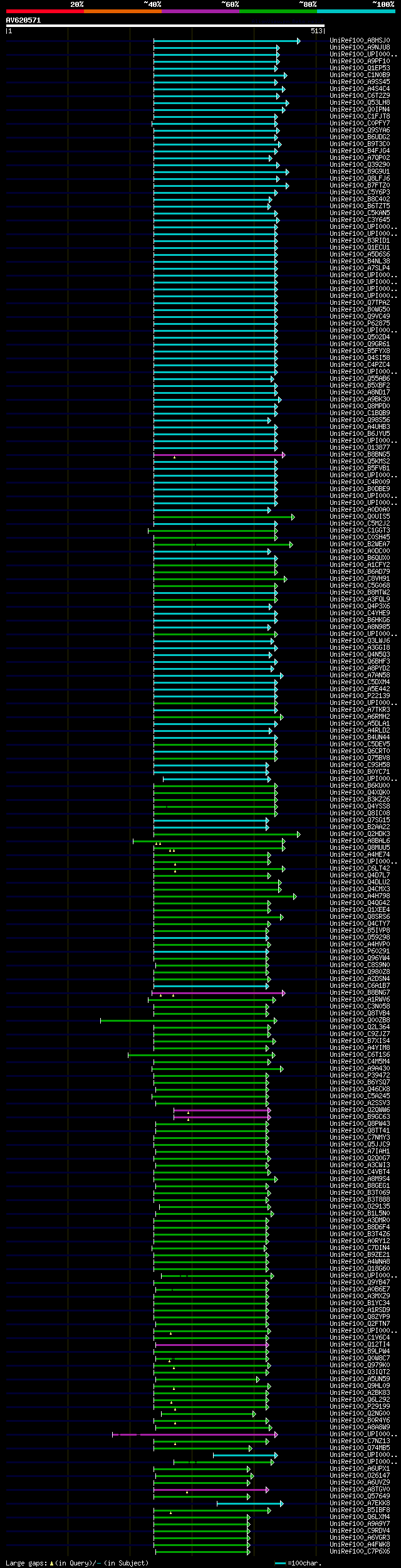401x1568 pixels.
Task: Select label UniRef100_A3FQL9
Action: point(360,600)
